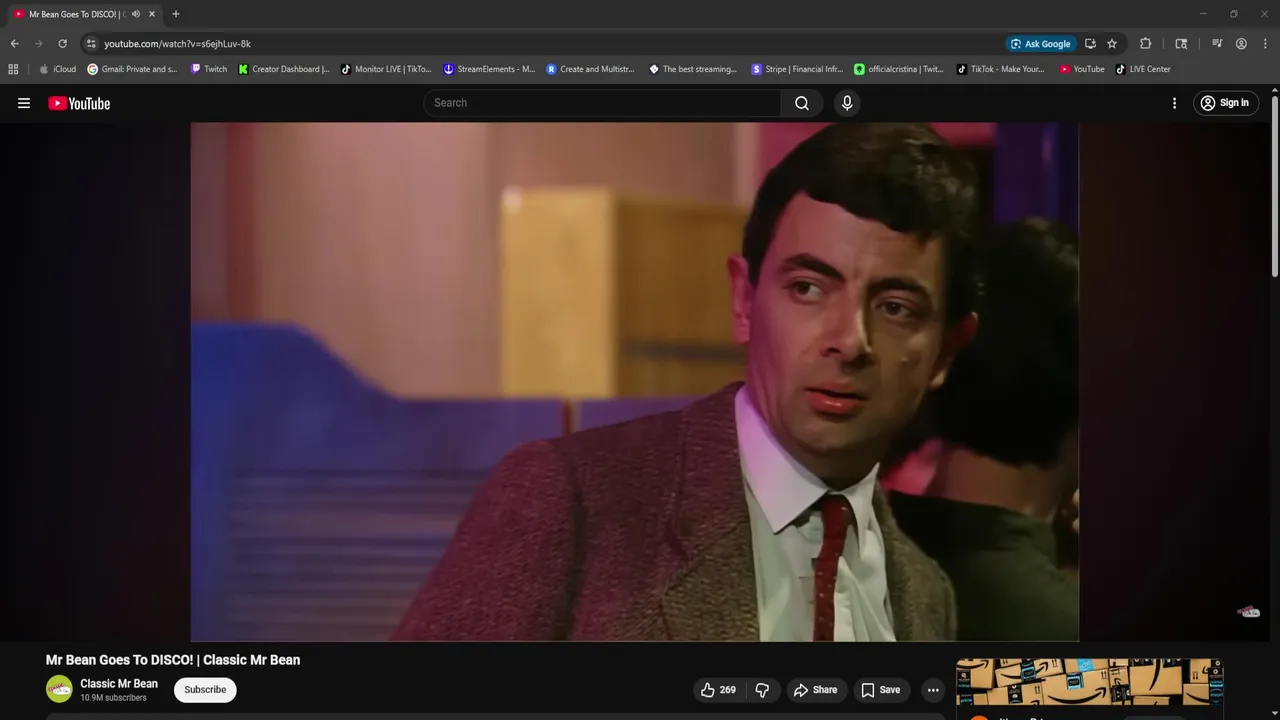Open Chrome extensions puzzle icon
The image size is (1280, 720).
[1146, 44]
